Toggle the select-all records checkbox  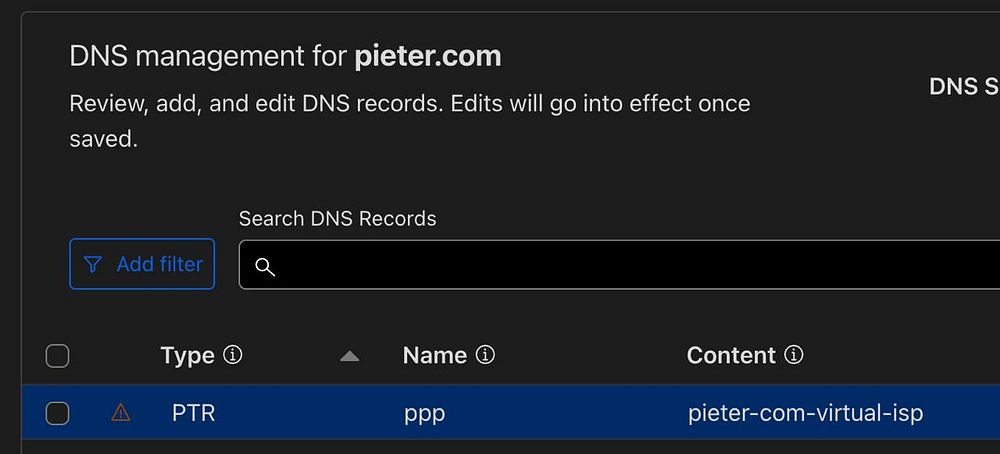(x=58, y=355)
